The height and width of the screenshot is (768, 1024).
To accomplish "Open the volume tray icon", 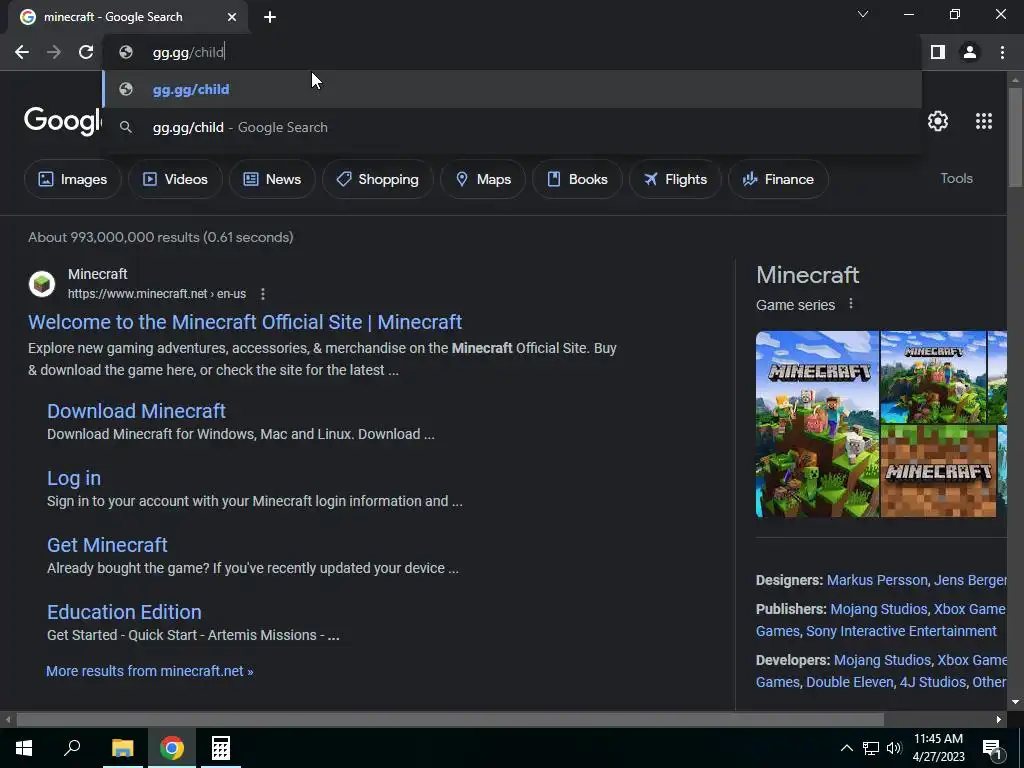I will (x=894, y=748).
